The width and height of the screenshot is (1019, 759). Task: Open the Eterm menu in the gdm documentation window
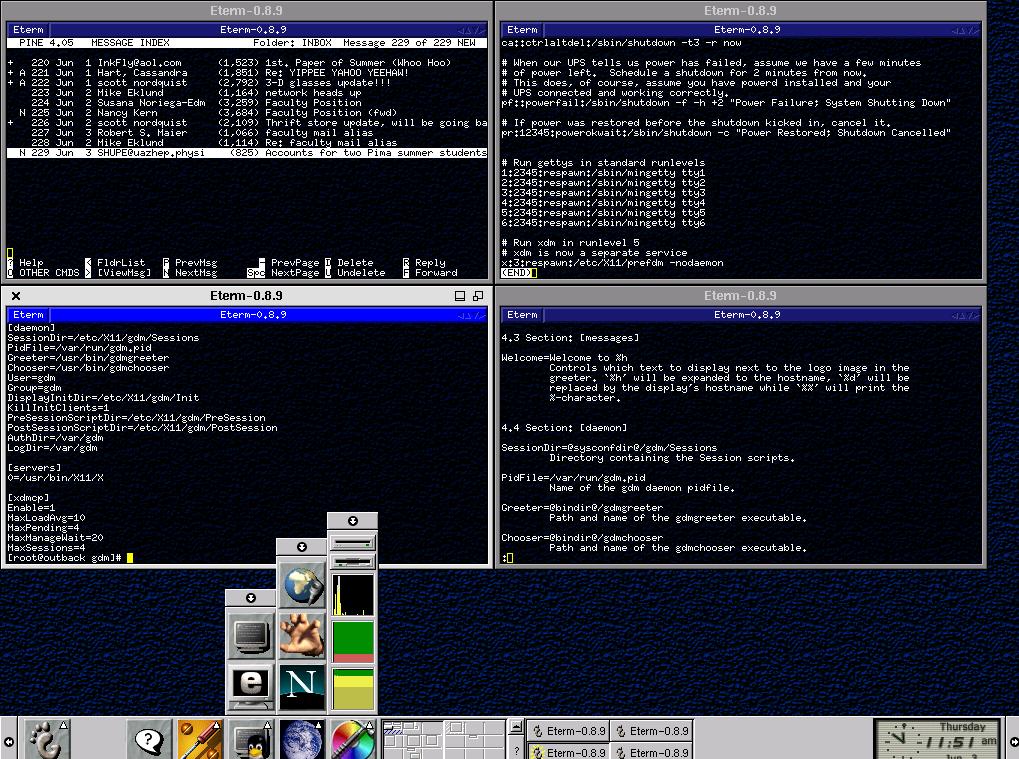pos(522,315)
